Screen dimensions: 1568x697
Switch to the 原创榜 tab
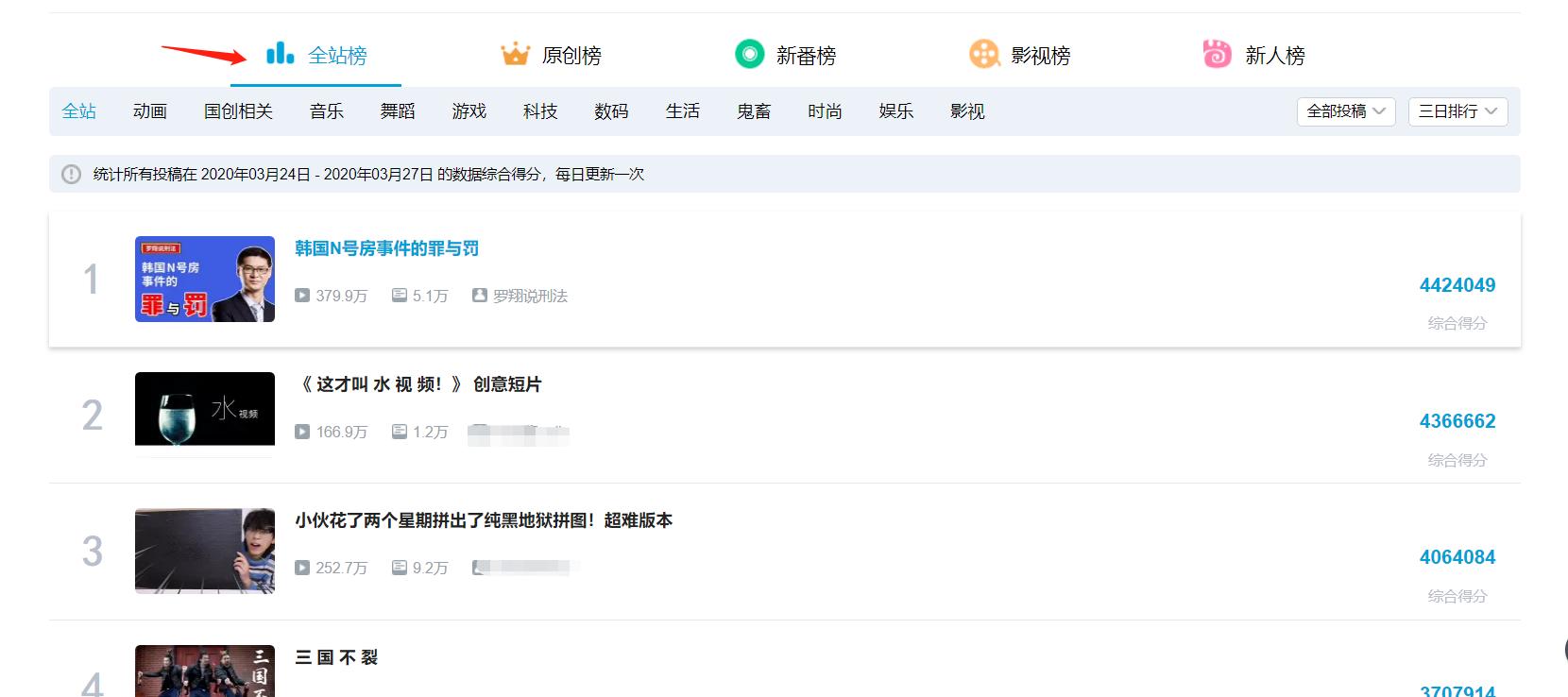click(x=551, y=55)
